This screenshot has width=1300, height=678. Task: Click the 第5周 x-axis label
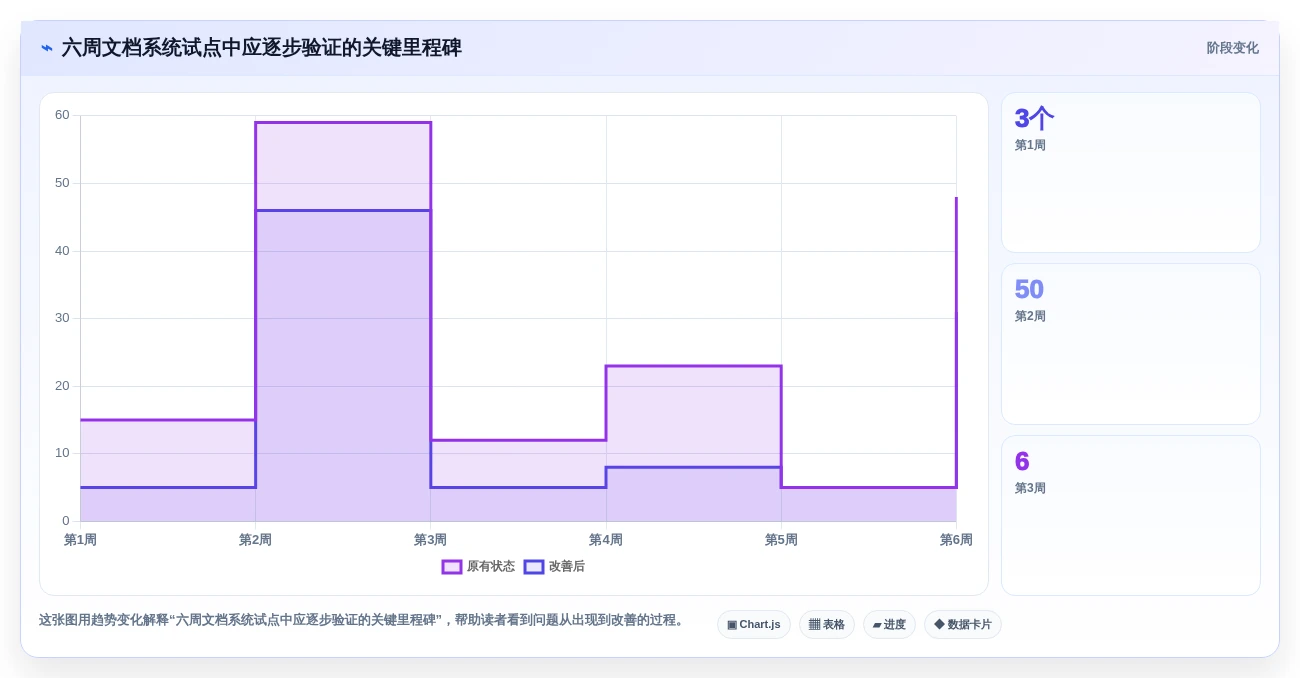[x=781, y=540]
